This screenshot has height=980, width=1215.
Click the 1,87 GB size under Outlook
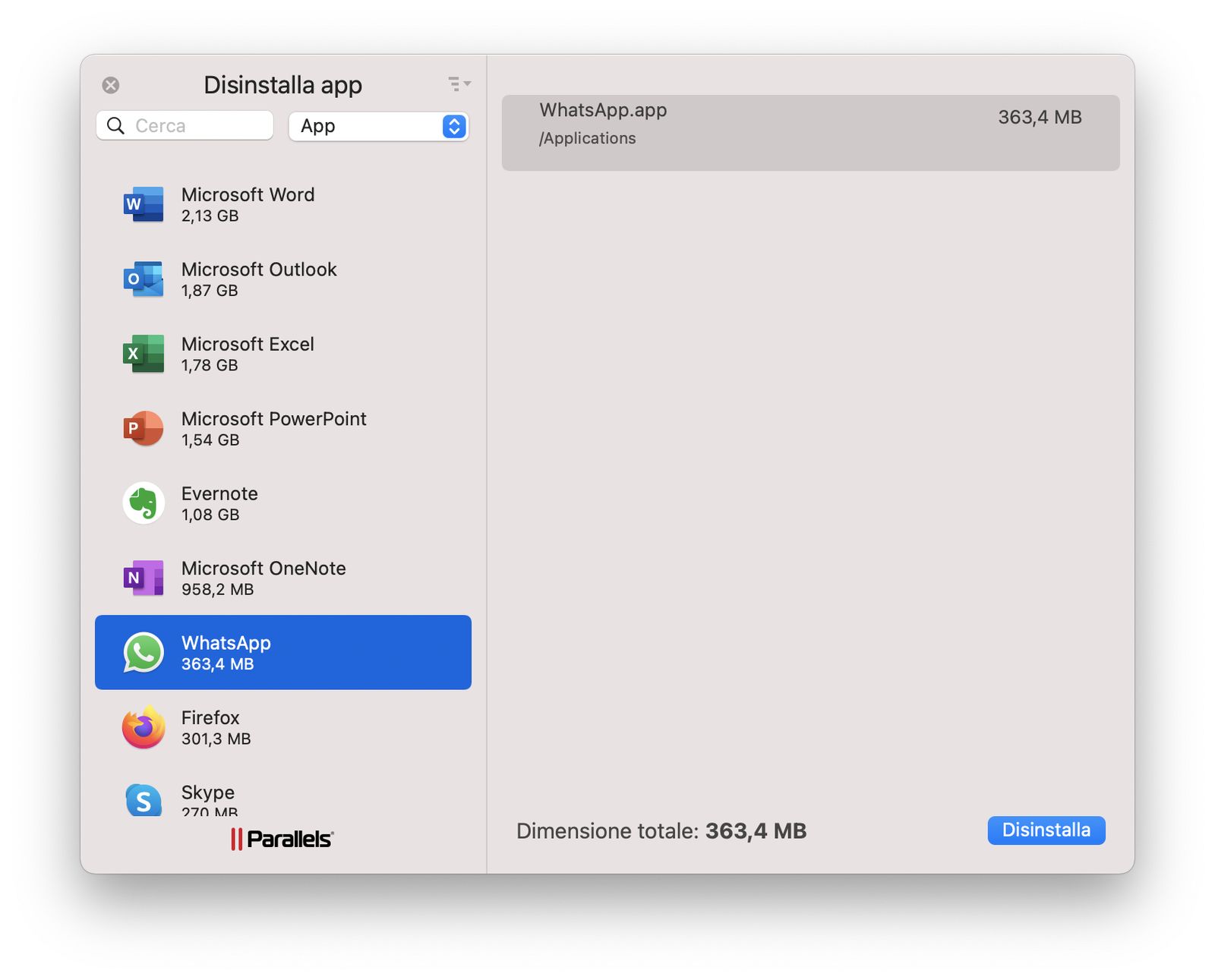(x=210, y=291)
